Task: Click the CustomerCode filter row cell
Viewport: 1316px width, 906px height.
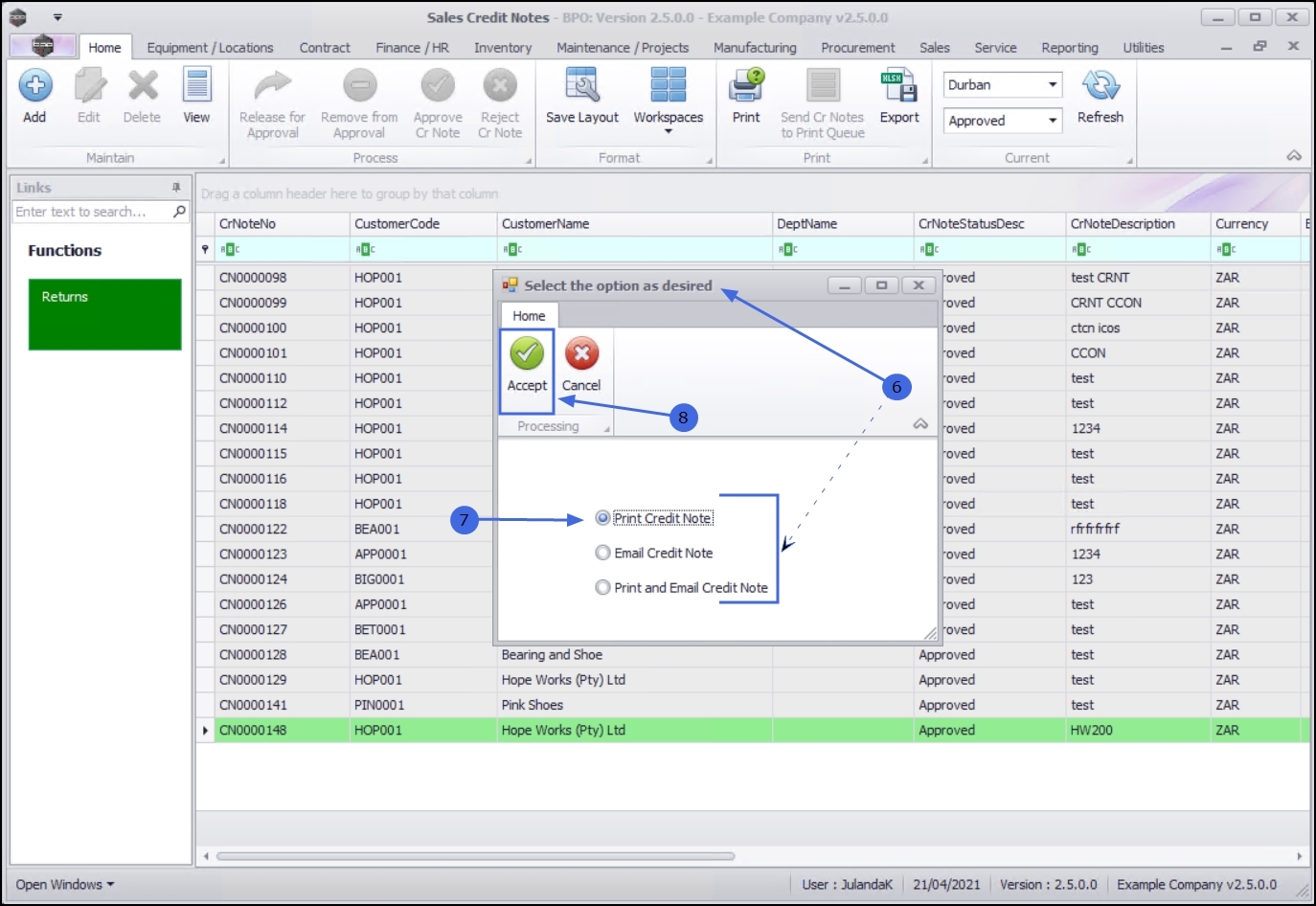Action: pyautogui.click(x=423, y=250)
